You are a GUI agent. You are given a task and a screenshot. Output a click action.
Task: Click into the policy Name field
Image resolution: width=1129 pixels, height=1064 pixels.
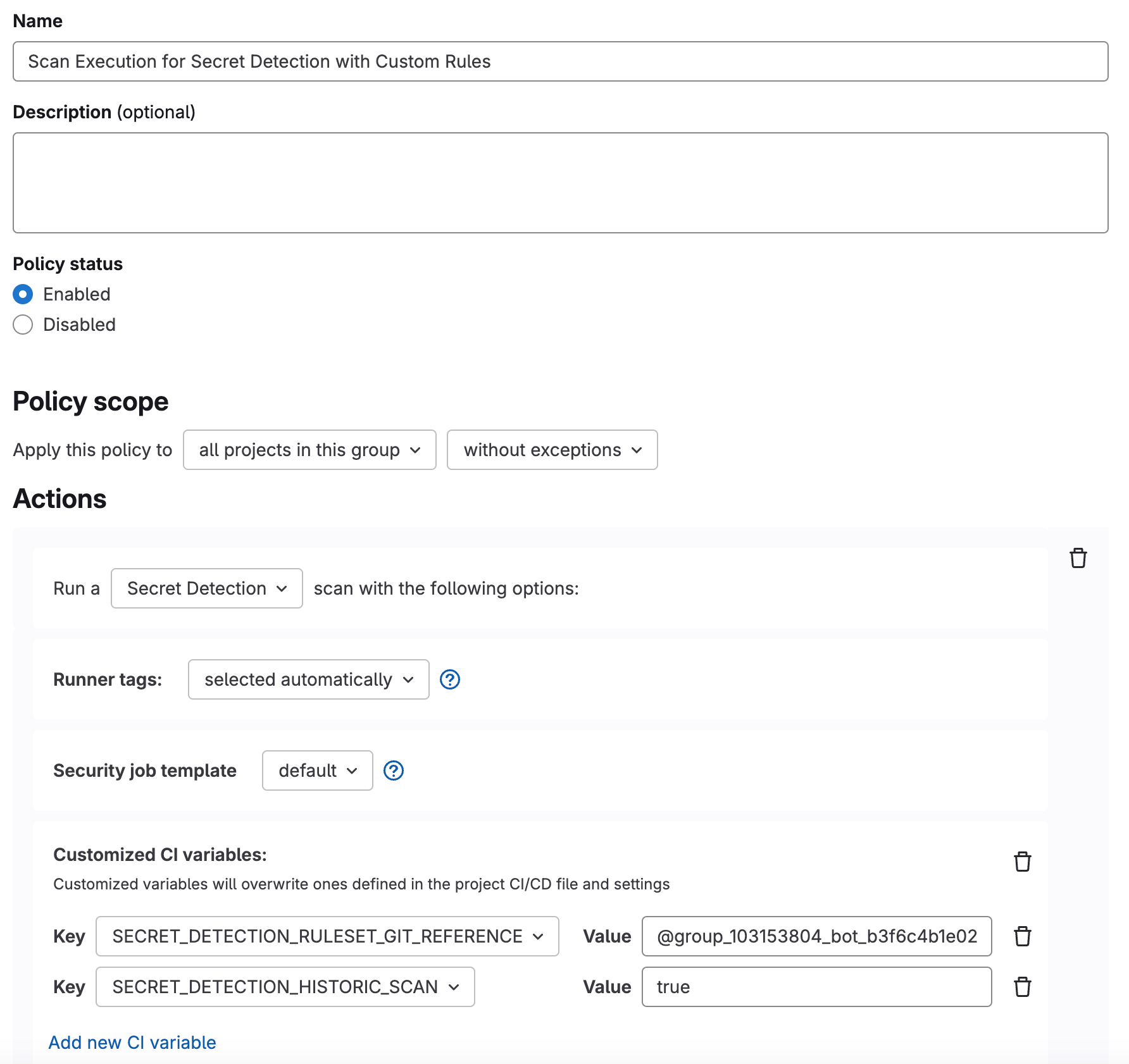pyautogui.click(x=560, y=61)
